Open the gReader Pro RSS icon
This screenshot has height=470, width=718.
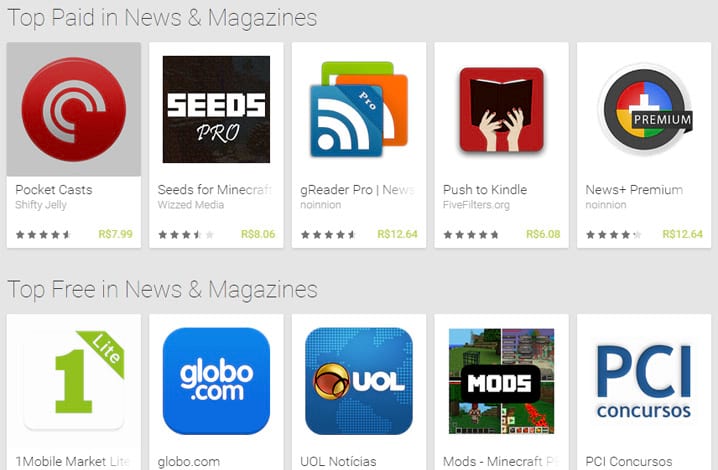[359, 109]
